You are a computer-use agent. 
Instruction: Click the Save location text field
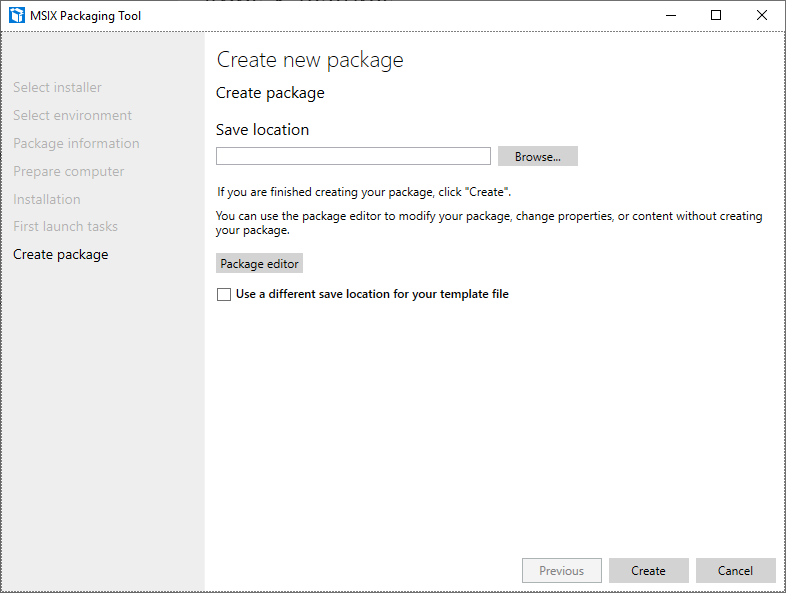(x=353, y=156)
